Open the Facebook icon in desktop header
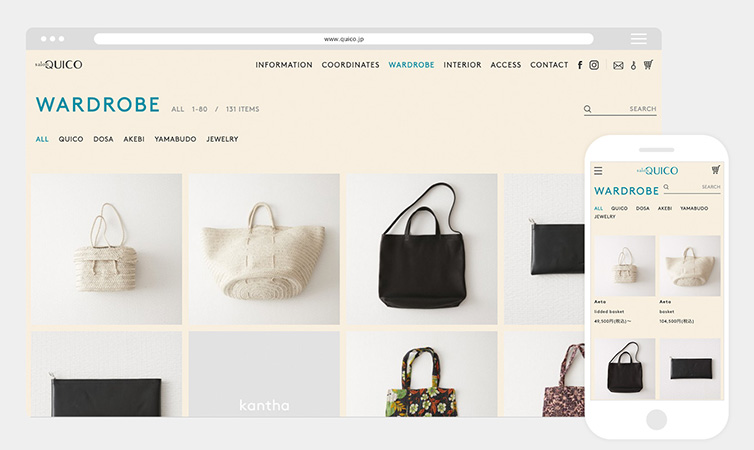The height and width of the screenshot is (450, 754). coord(580,65)
